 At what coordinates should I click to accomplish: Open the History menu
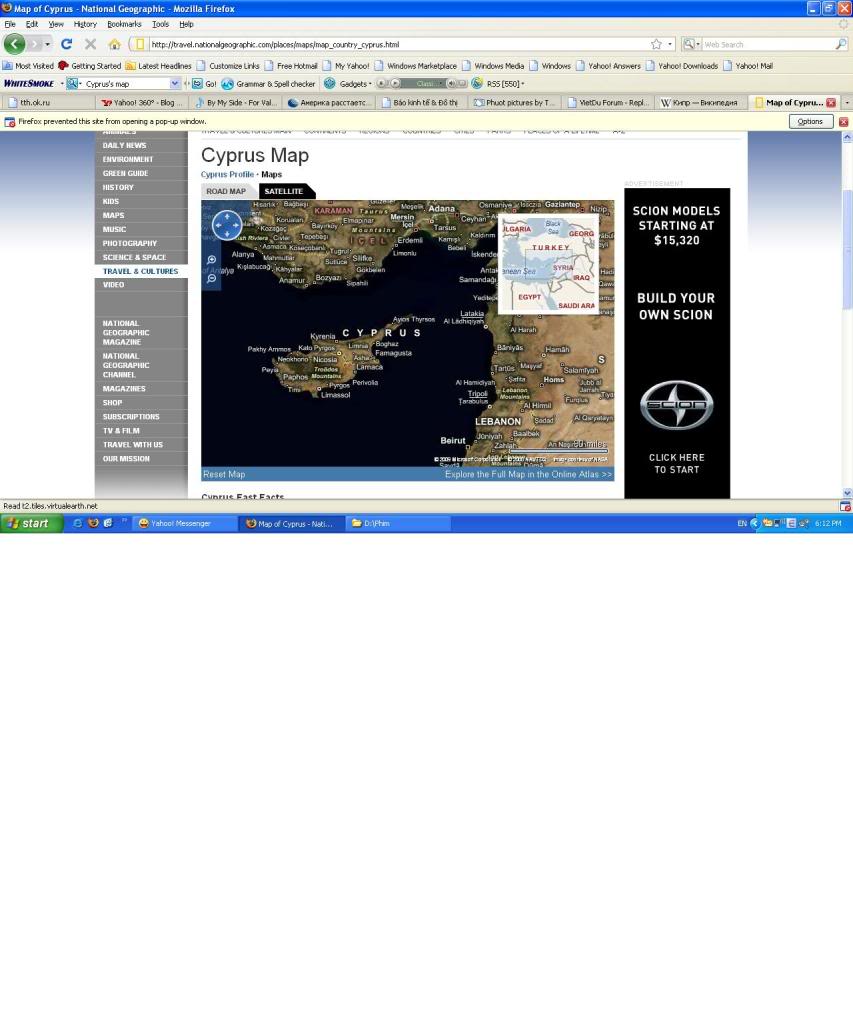coord(85,24)
